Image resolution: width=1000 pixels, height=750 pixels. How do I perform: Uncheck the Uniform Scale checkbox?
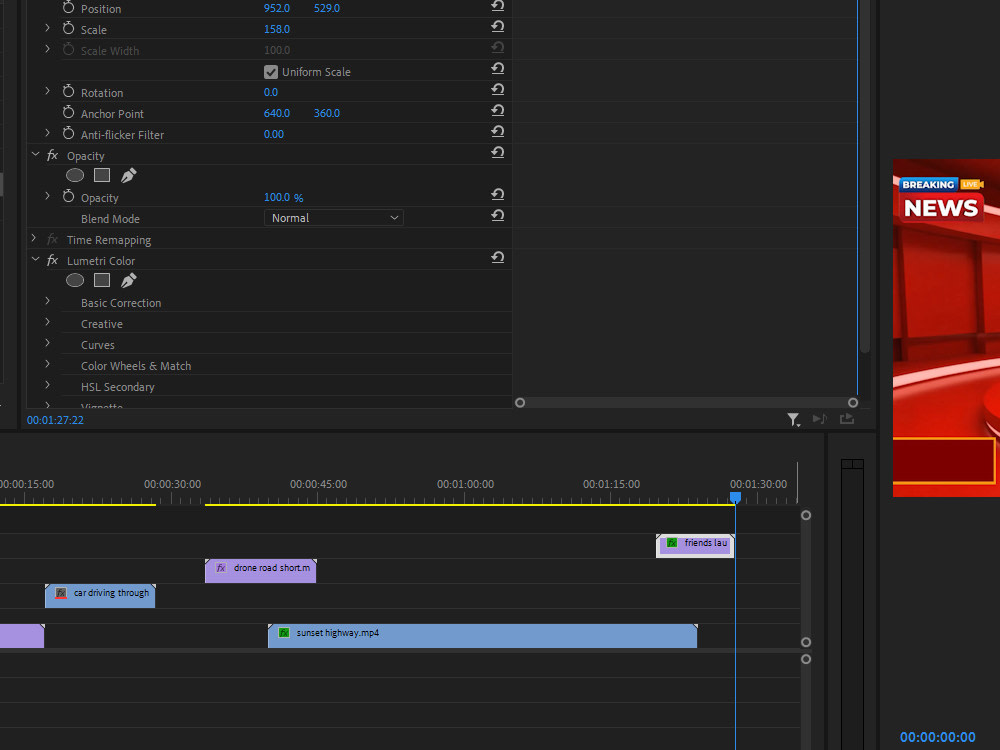[x=270, y=71]
